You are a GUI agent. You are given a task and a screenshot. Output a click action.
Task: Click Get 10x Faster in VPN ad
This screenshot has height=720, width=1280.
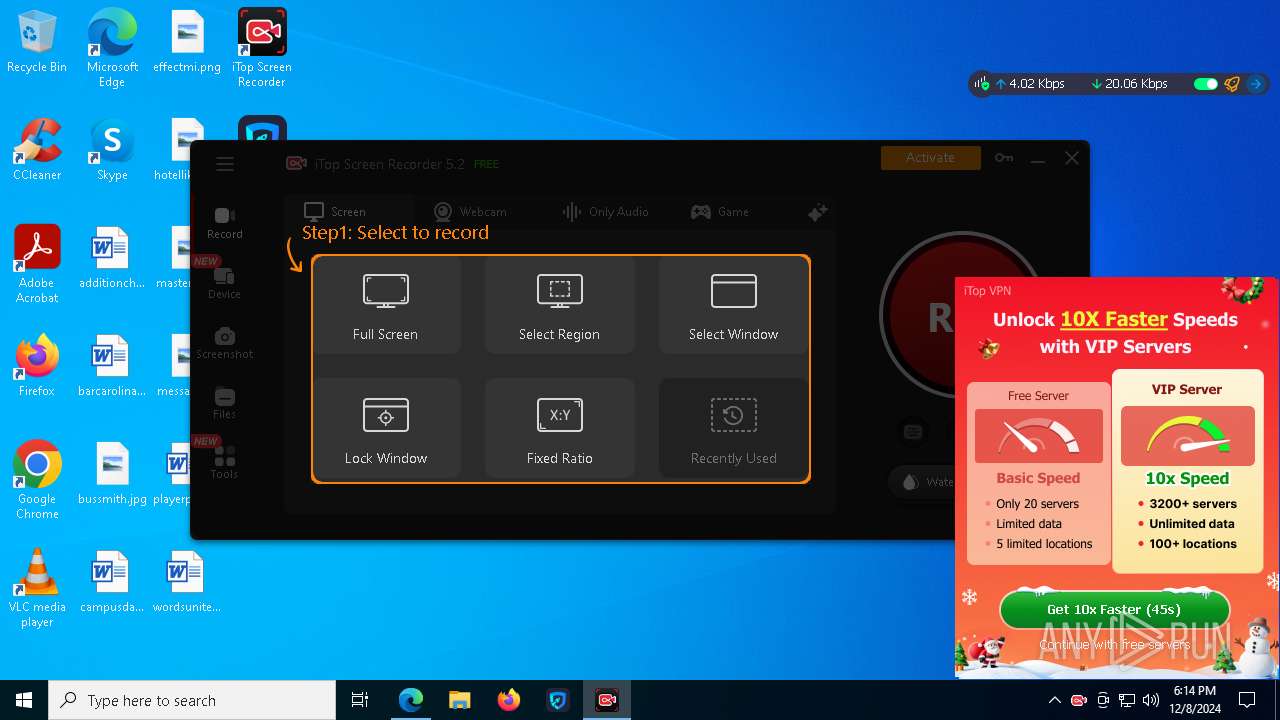point(1114,609)
